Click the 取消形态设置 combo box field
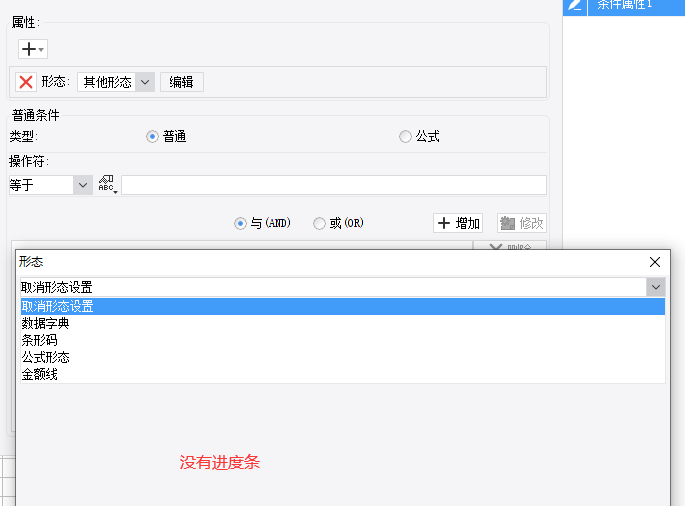 (x=333, y=287)
